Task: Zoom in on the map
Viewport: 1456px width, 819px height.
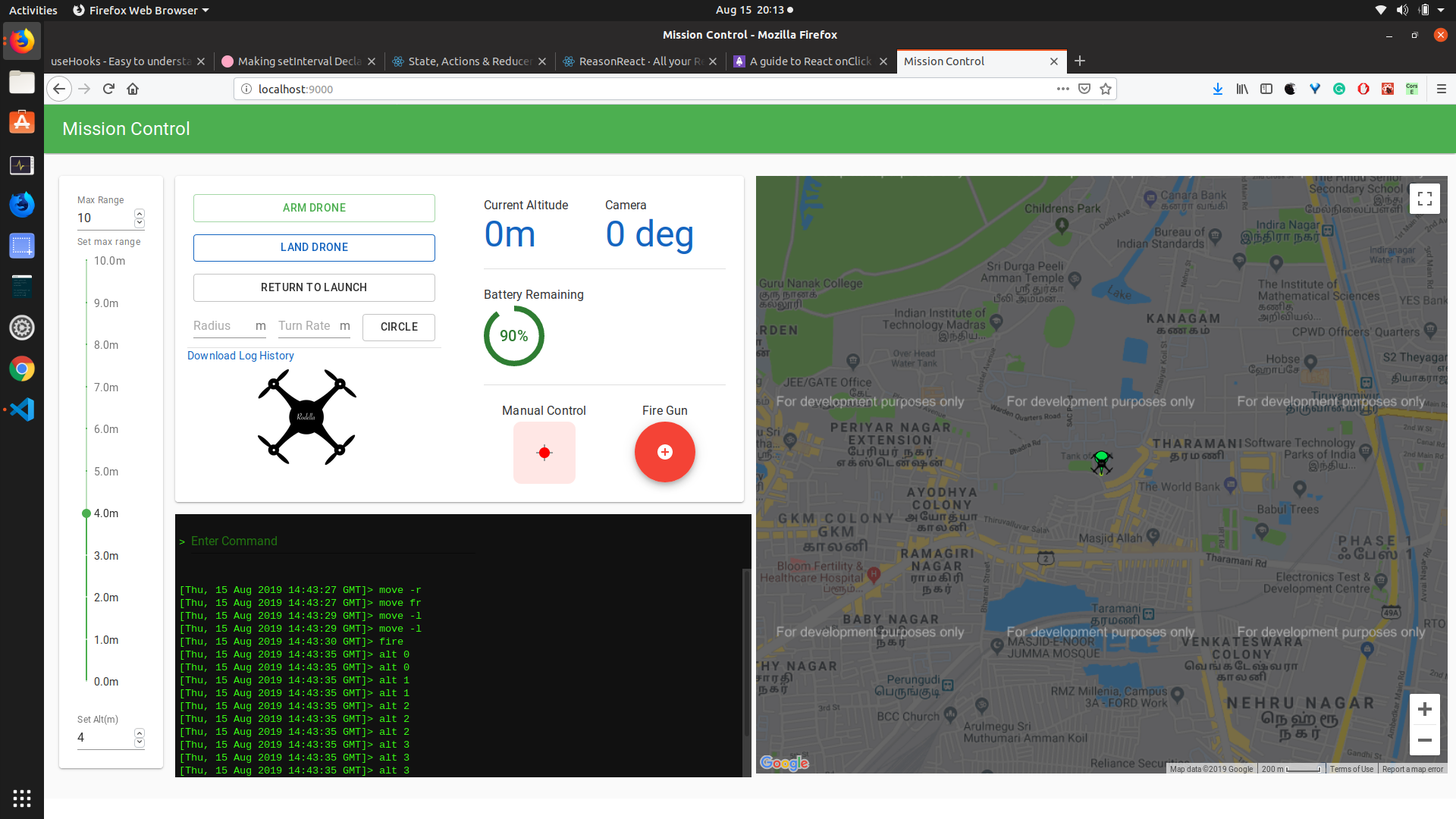Action: point(1424,709)
